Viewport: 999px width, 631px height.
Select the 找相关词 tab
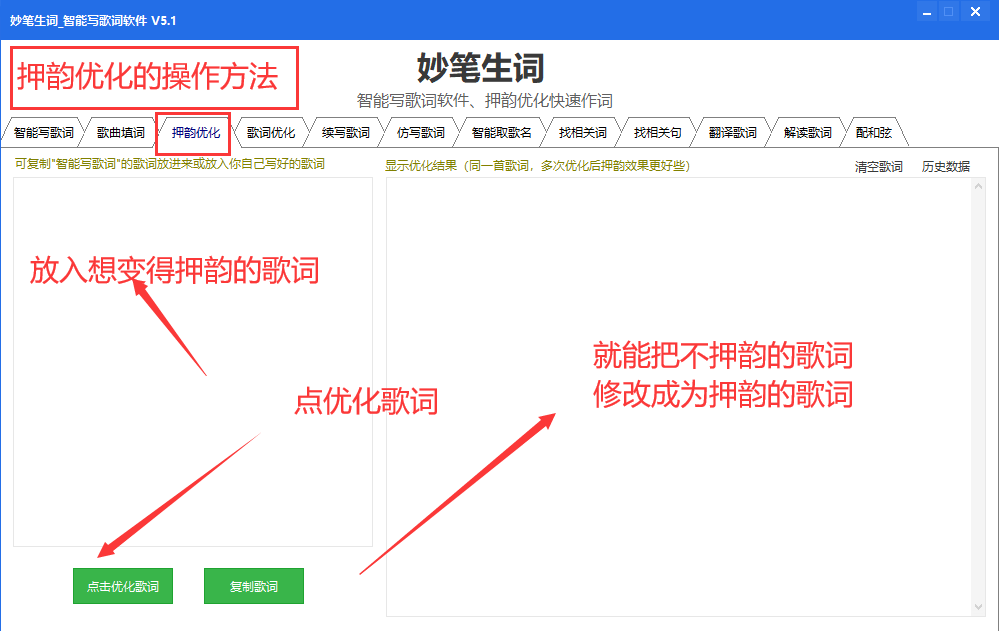582,133
